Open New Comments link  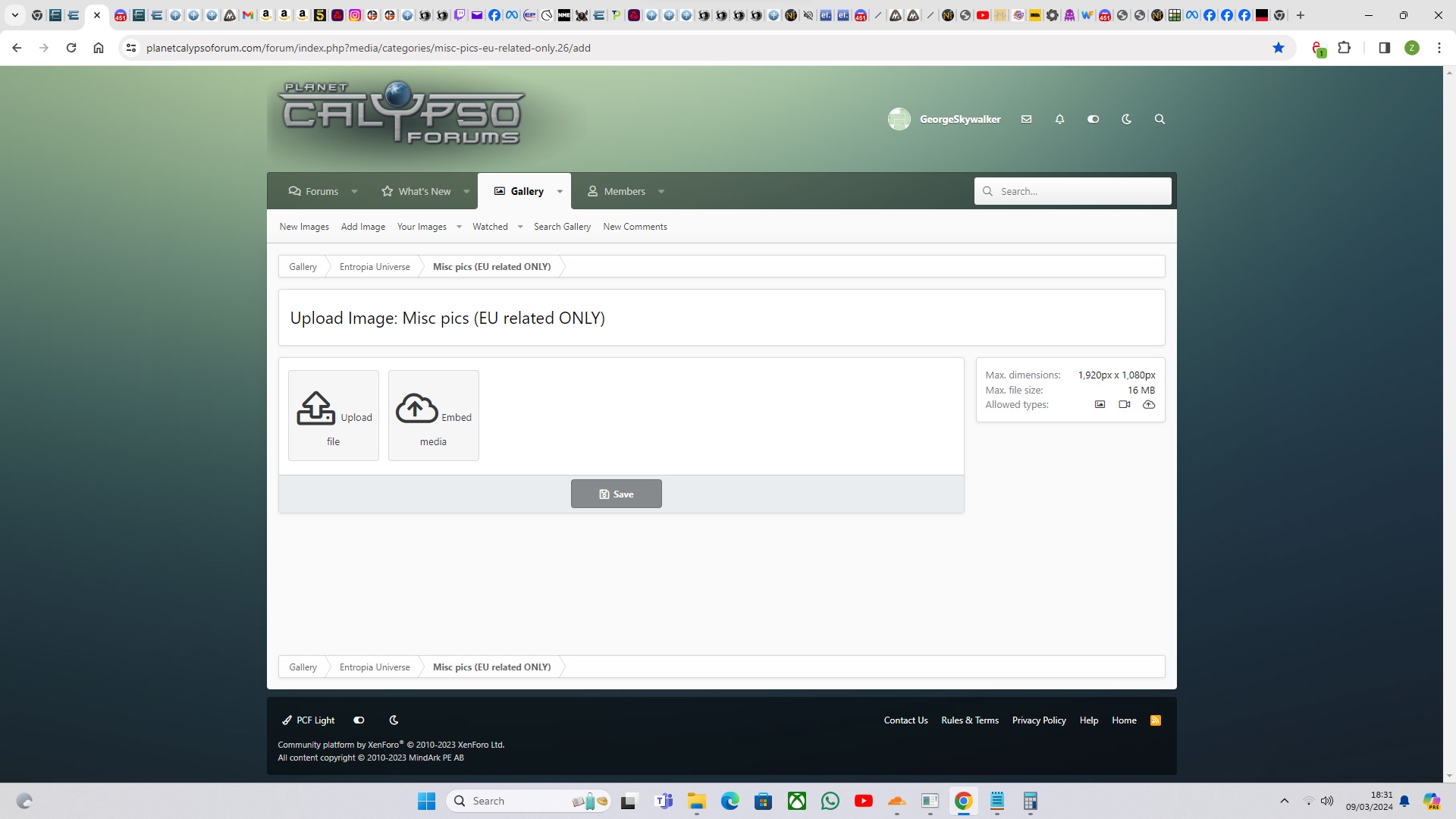click(x=635, y=227)
